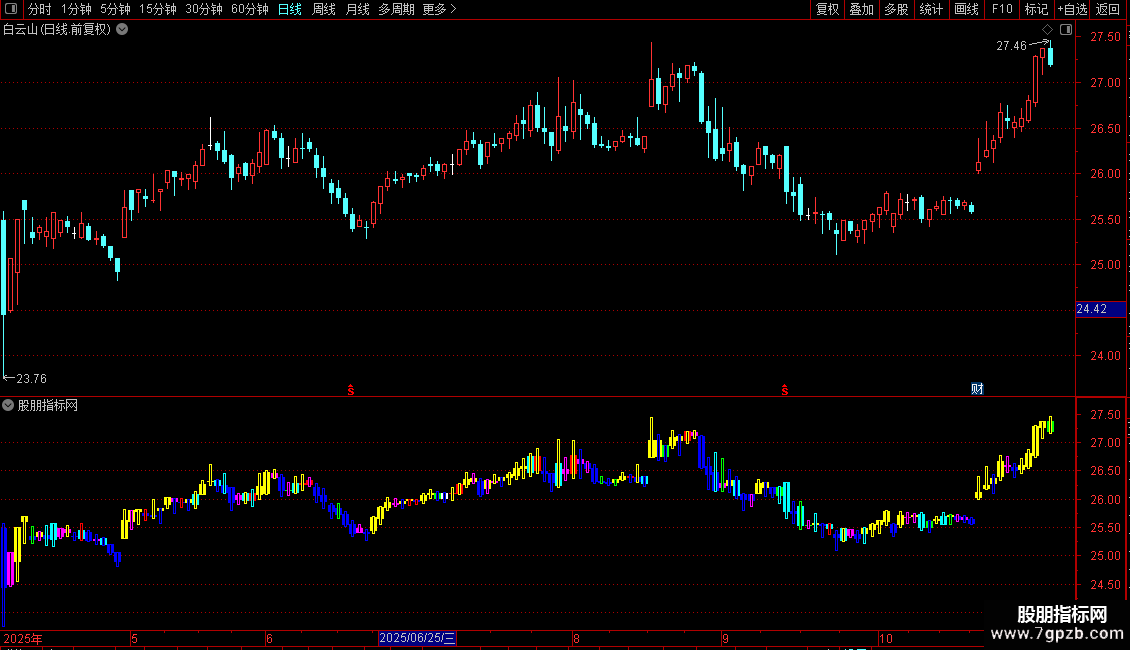Switch to 周线 weekly chart

324,9
